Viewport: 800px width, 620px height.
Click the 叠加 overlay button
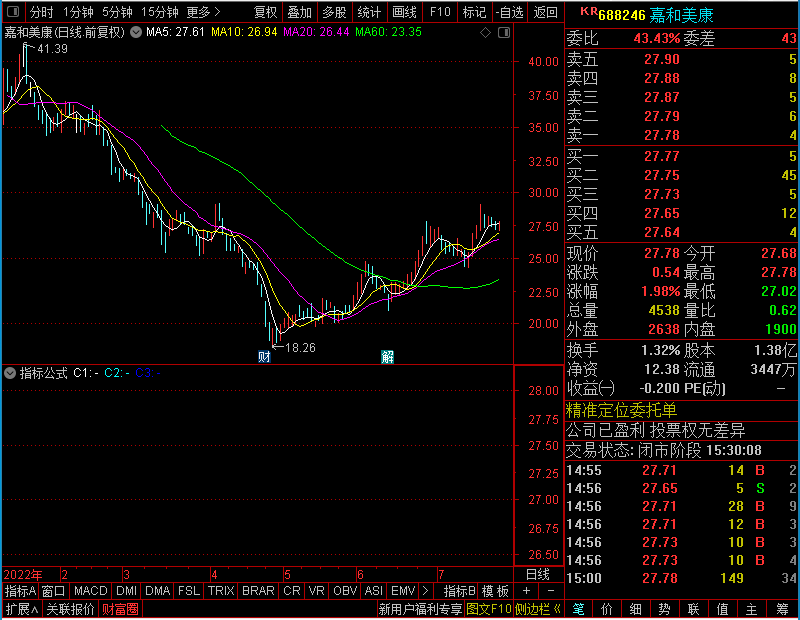tap(299, 12)
